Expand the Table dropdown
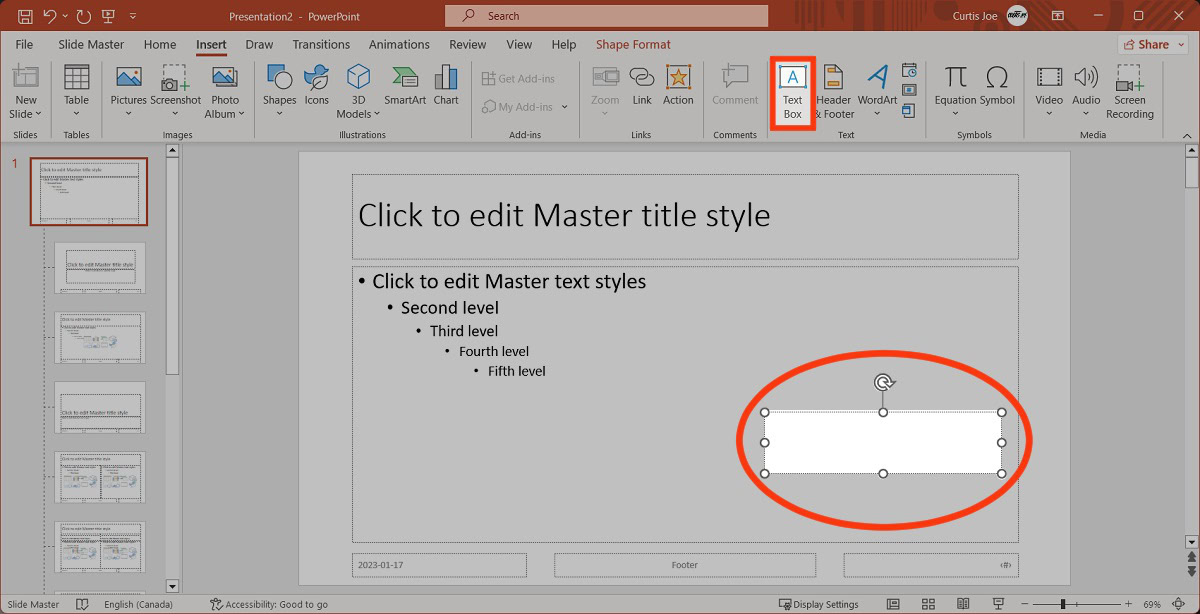 pos(77,113)
